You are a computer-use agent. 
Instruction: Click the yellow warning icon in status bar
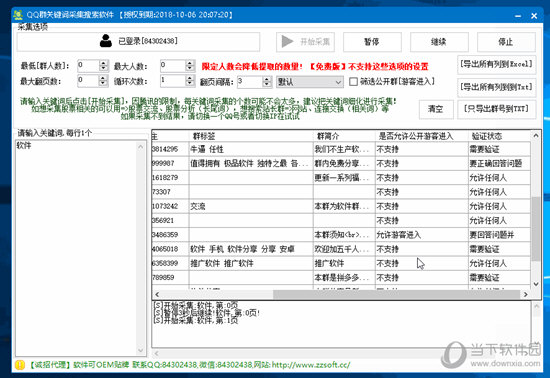[x=20, y=365]
